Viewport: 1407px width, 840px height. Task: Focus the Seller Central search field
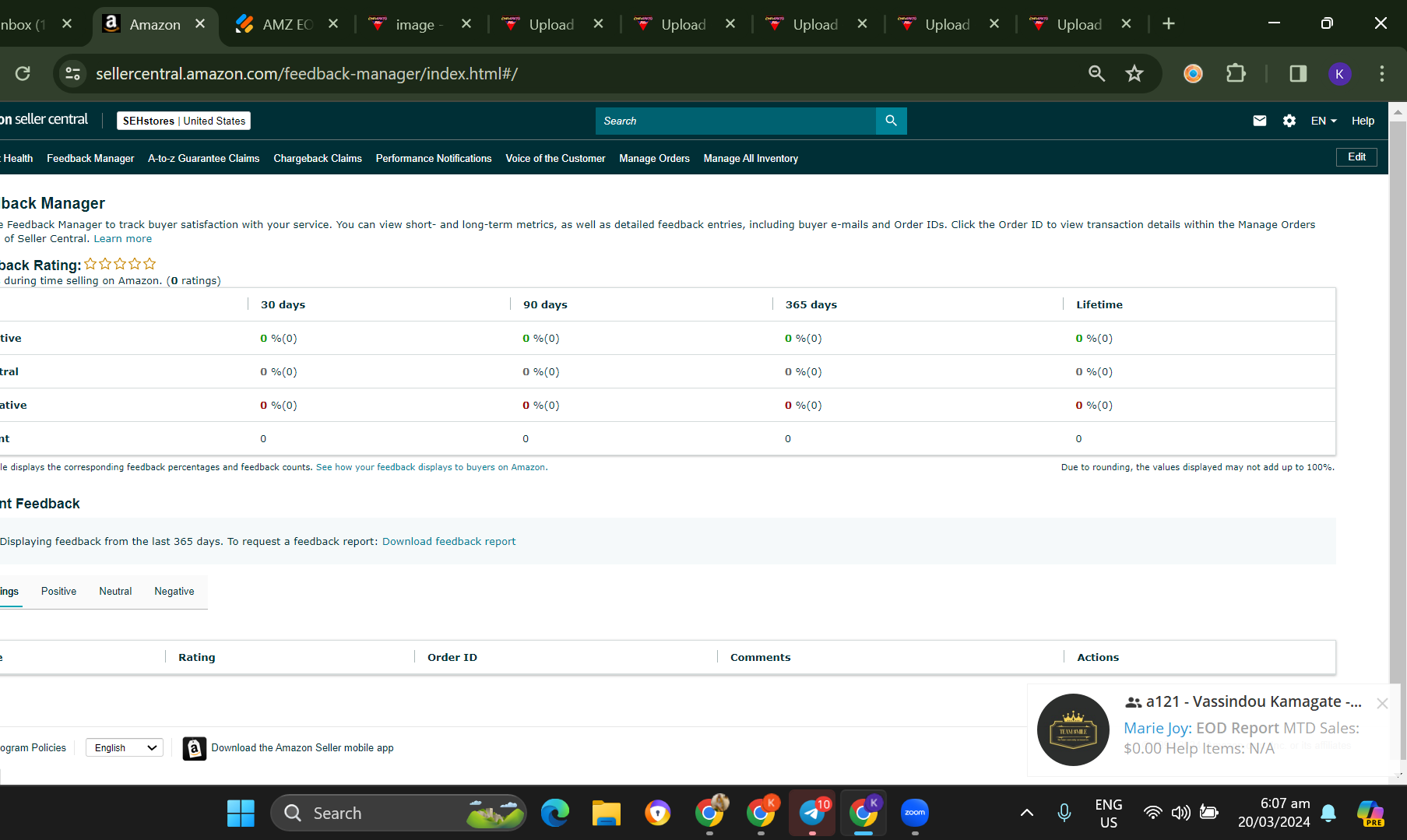[736, 121]
